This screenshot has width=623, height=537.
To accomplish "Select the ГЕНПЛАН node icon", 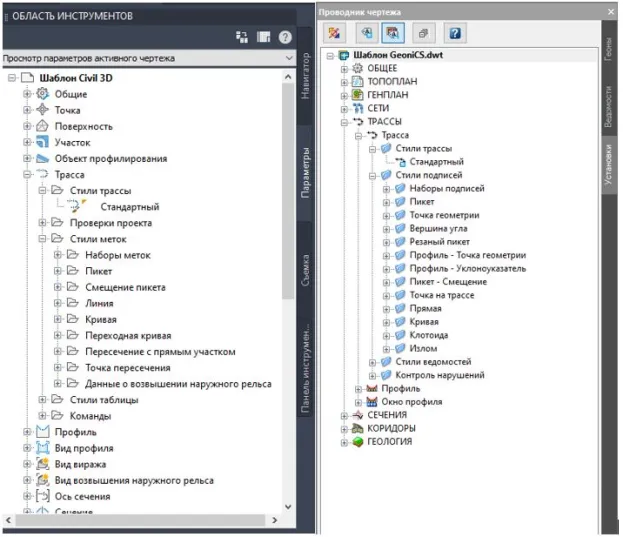I will [357, 94].
